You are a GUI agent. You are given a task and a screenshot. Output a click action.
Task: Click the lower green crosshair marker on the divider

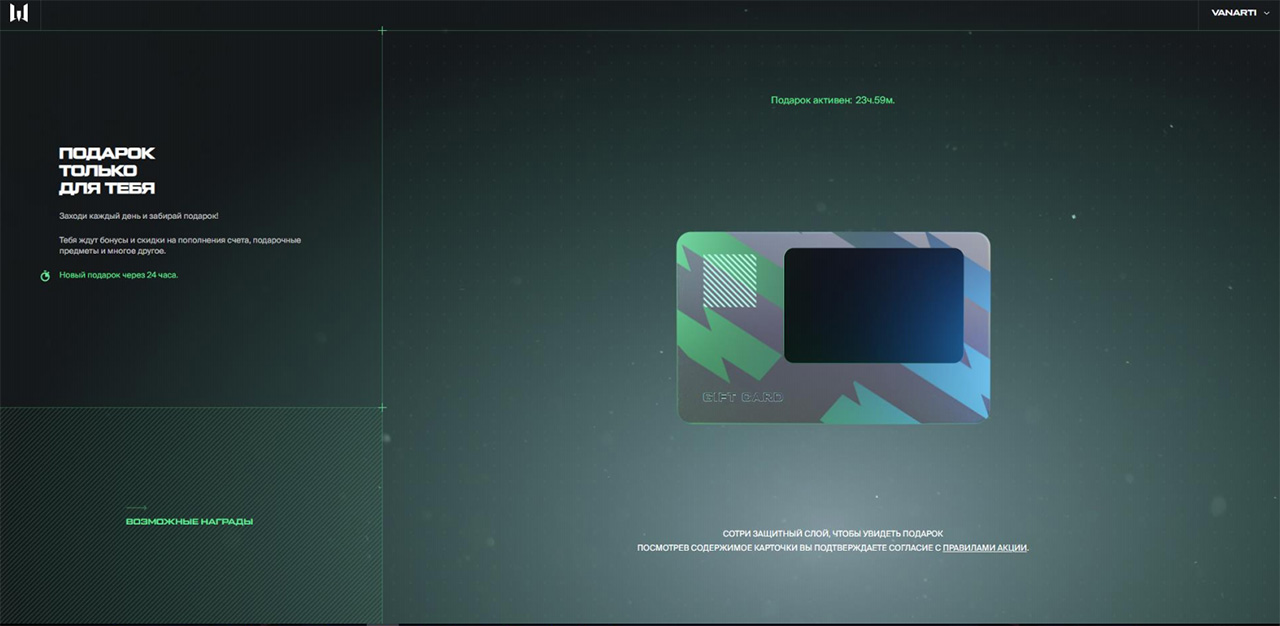coord(382,408)
